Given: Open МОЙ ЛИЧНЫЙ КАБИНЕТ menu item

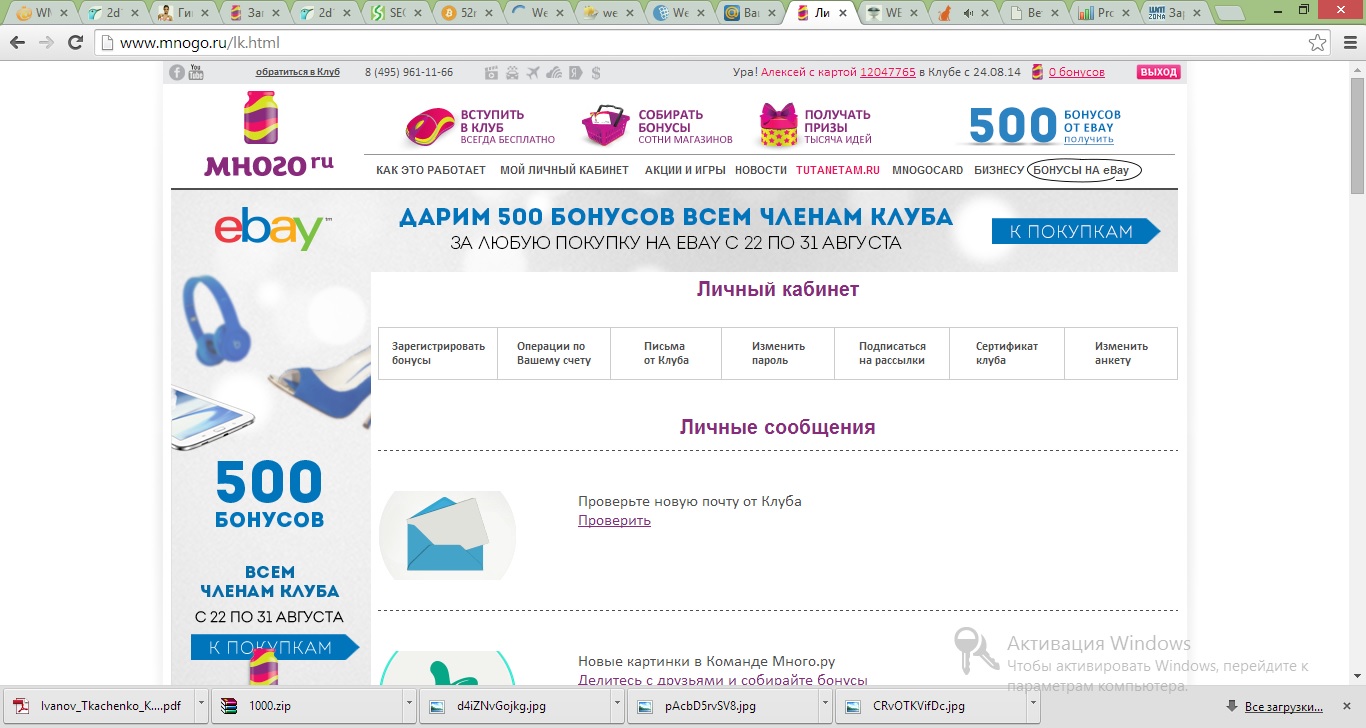Looking at the screenshot, I should click(564, 170).
